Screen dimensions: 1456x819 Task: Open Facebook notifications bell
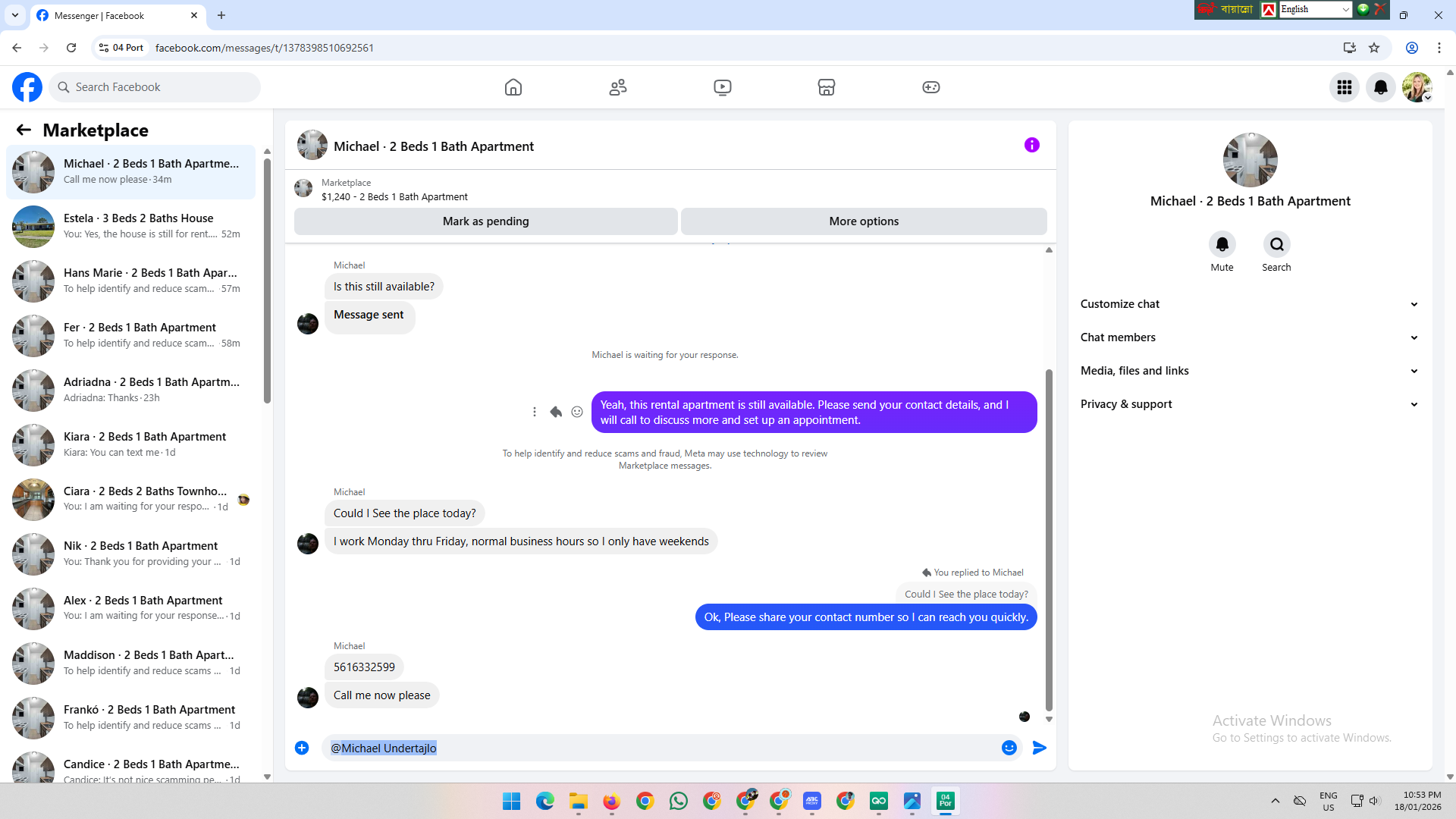tap(1380, 87)
